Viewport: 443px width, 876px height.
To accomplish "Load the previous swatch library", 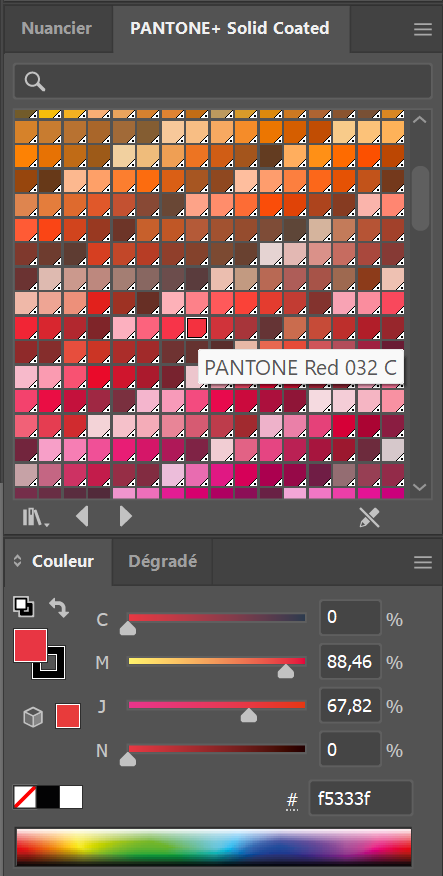I will 82,516.
